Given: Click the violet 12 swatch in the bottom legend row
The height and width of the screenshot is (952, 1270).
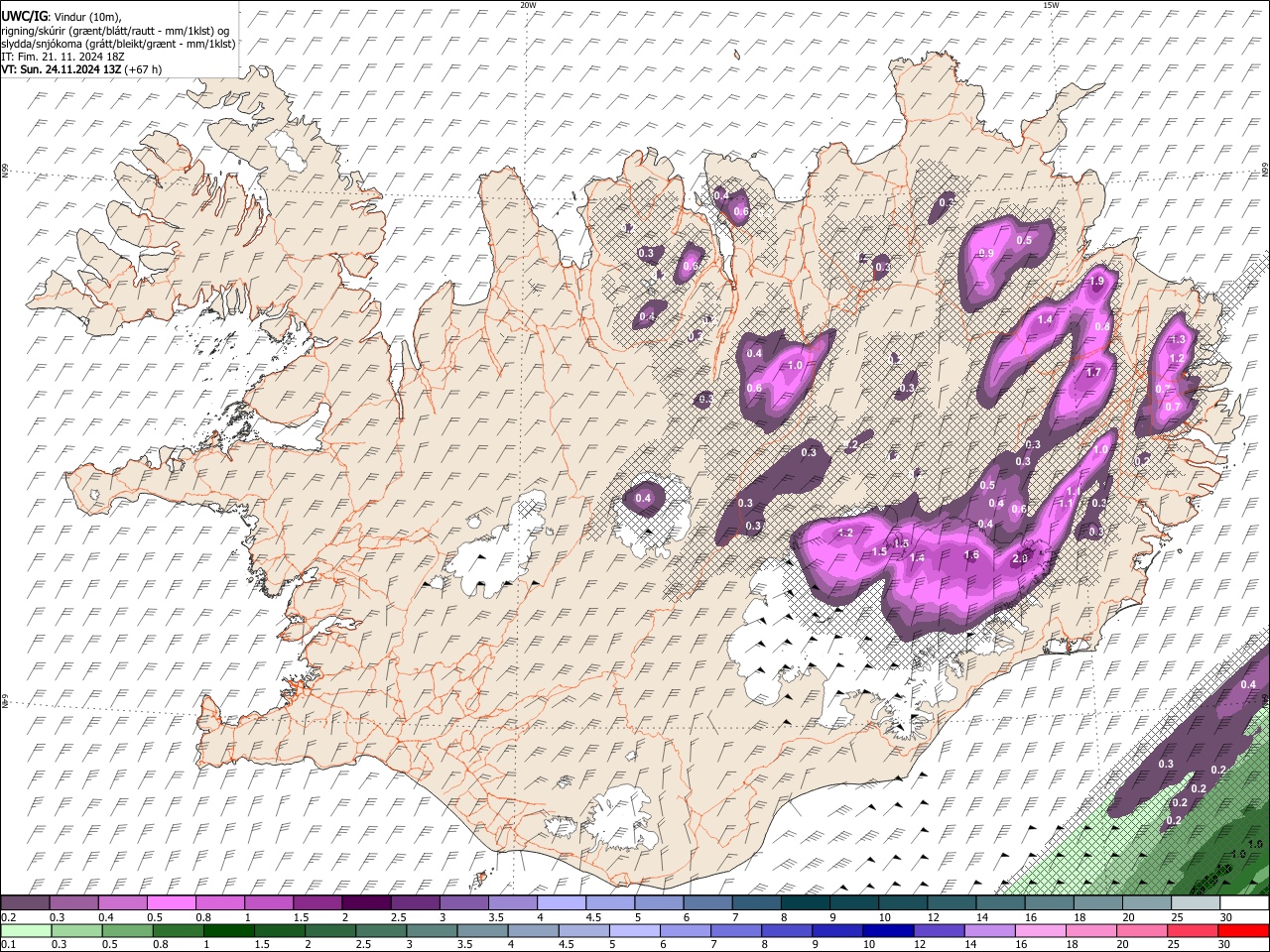Looking at the screenshot, I should pyautogui.click(x=939, y=930).
